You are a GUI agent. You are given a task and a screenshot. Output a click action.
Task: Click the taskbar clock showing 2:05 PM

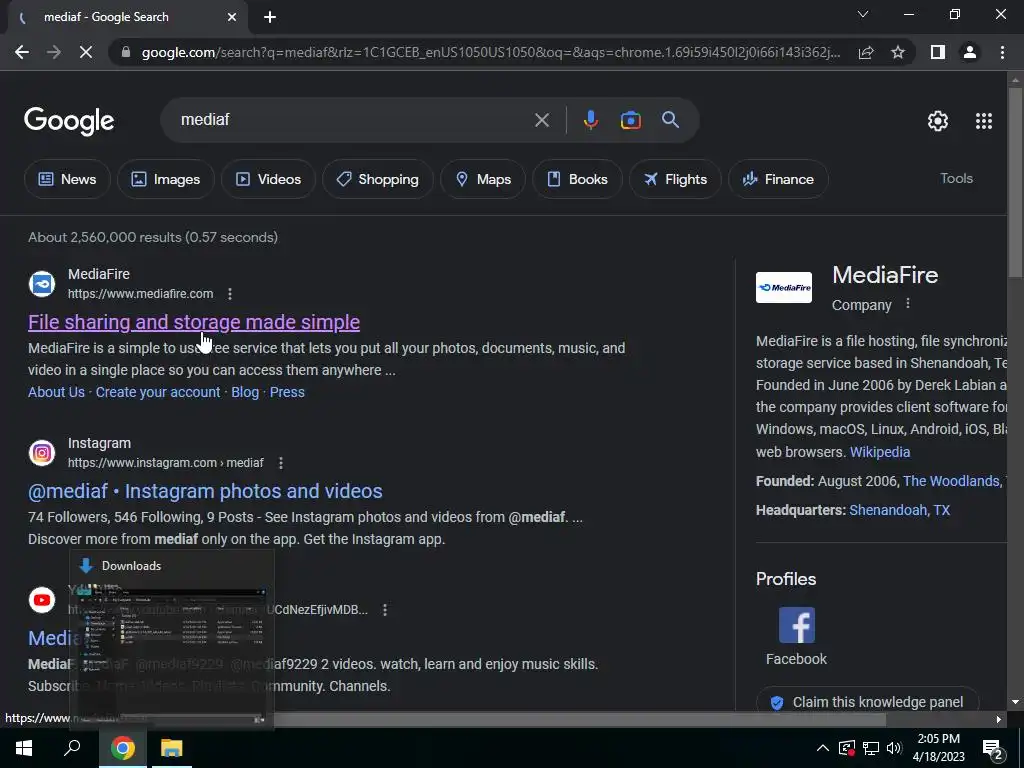pyautogui.click(x=938, y=748)
